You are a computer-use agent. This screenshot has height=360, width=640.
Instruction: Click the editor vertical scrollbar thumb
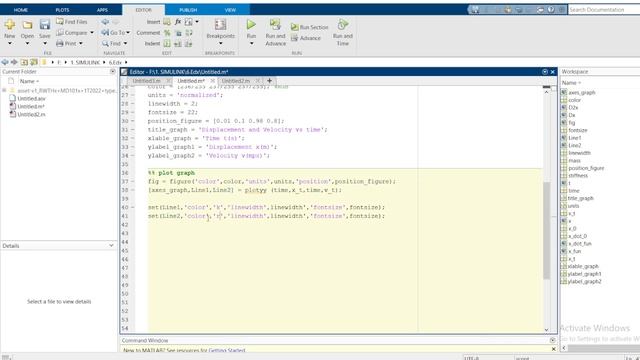547,231
